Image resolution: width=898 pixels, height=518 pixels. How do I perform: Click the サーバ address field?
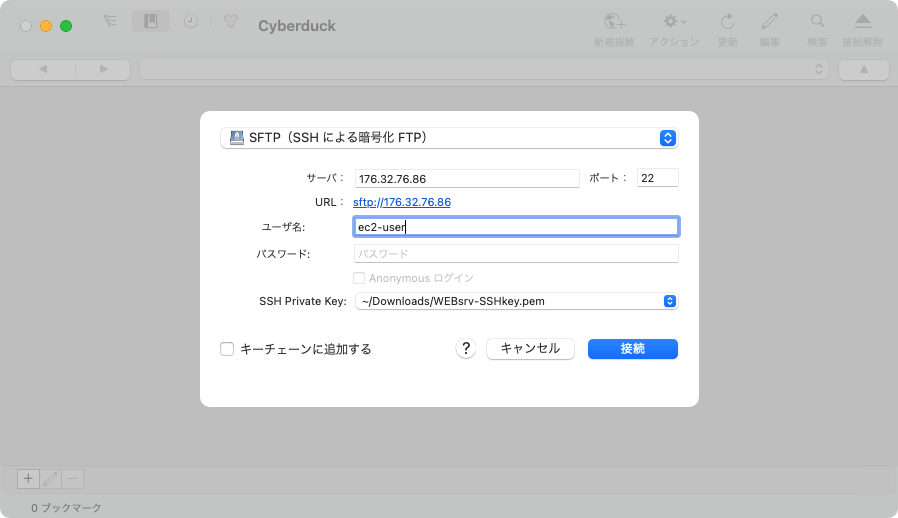(467, 178)
